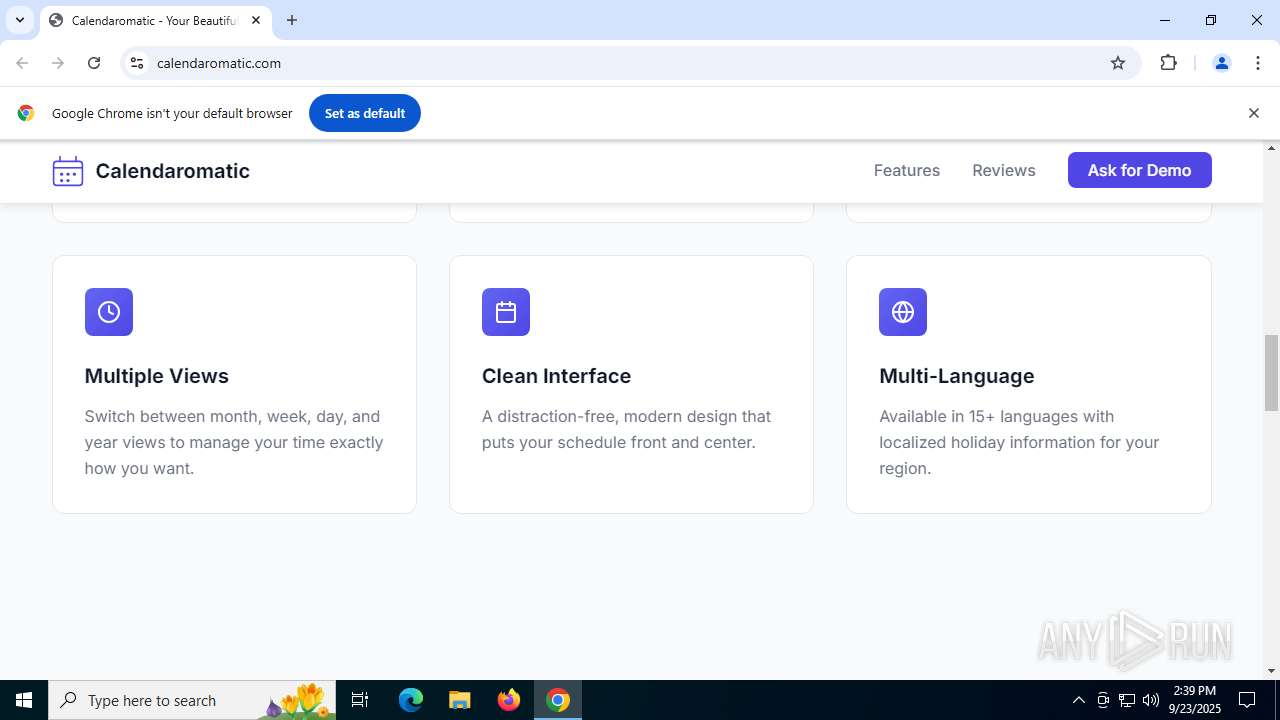Viewport: 1280px width, 720px height.
Task: Go back with the back arrow
Action: (22, 63)
